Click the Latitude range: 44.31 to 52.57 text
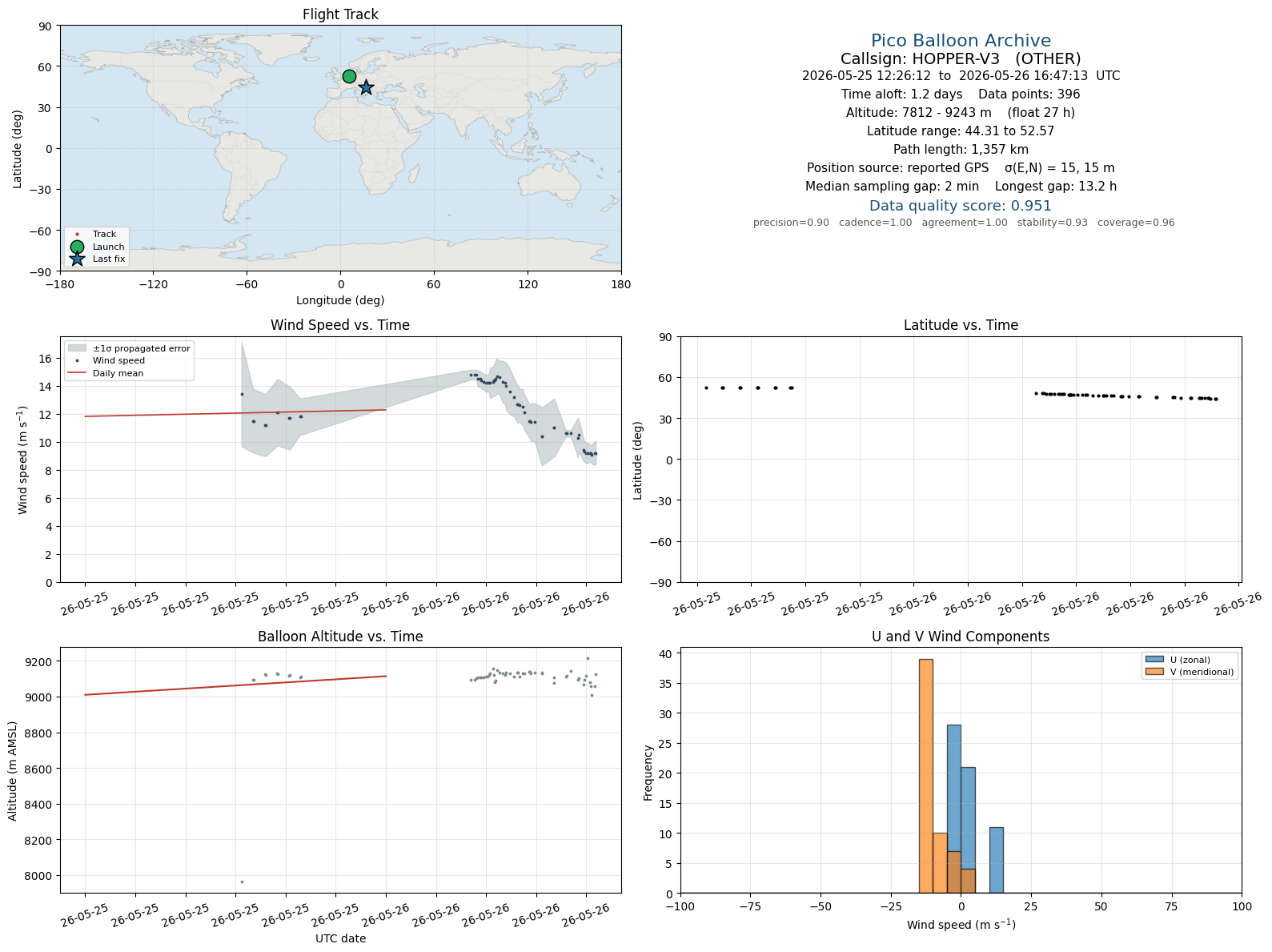The height and width of the screenshot is (952, 1272). 961,131
